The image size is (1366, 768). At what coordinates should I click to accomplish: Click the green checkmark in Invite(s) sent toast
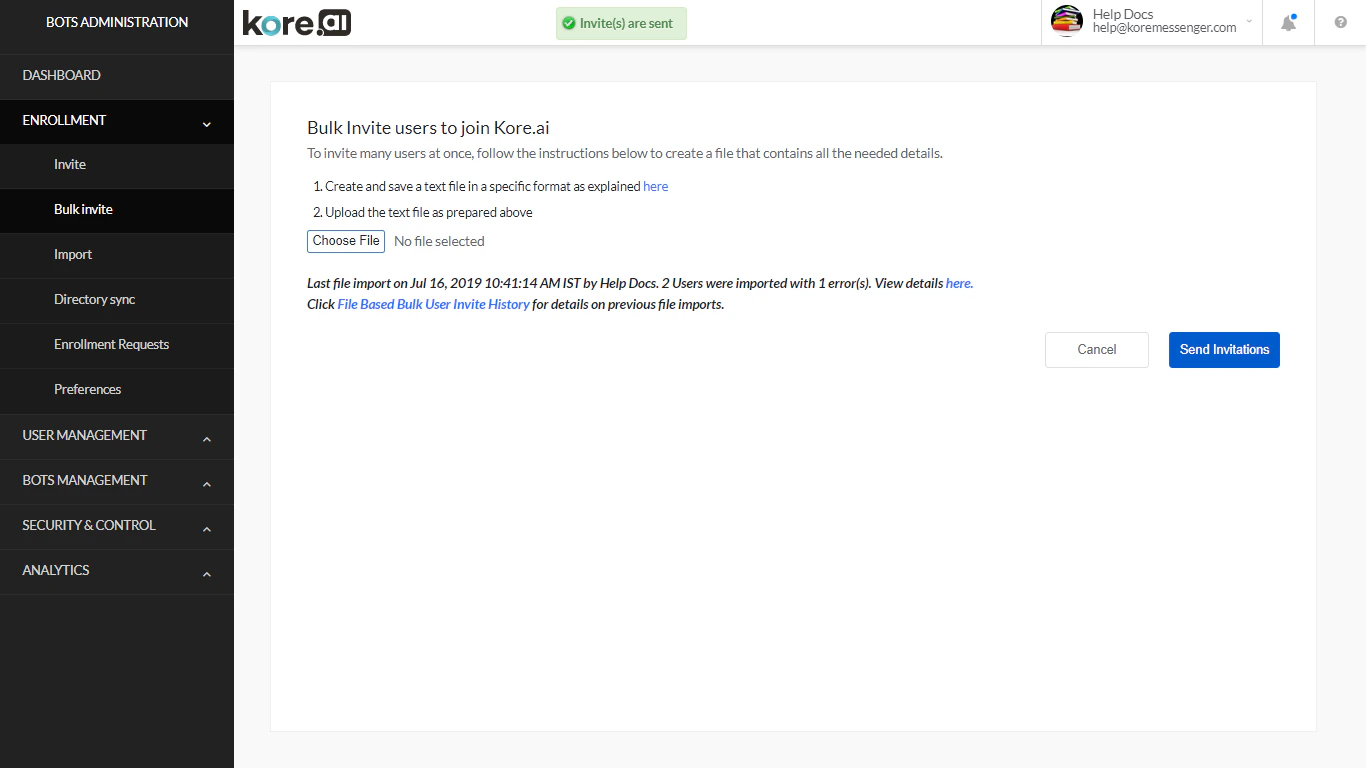[x=569, y=23]
